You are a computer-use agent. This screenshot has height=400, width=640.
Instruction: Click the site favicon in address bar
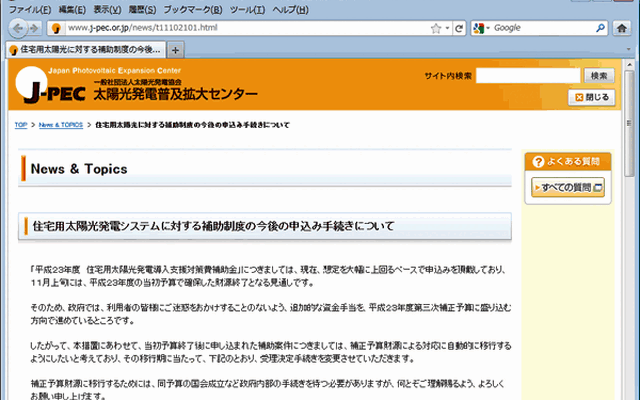(x=56, y=28)
